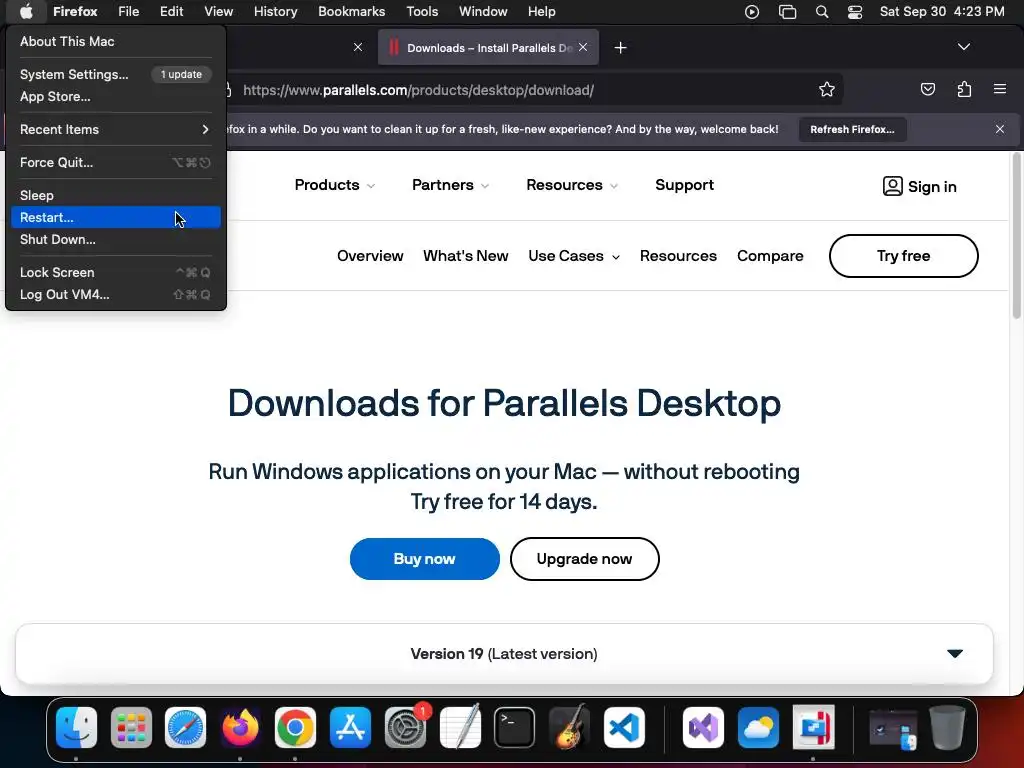Expand the Resources top navigation dropdown
Viewport: 1024px width, 768px height.
[x=571, y=185]
